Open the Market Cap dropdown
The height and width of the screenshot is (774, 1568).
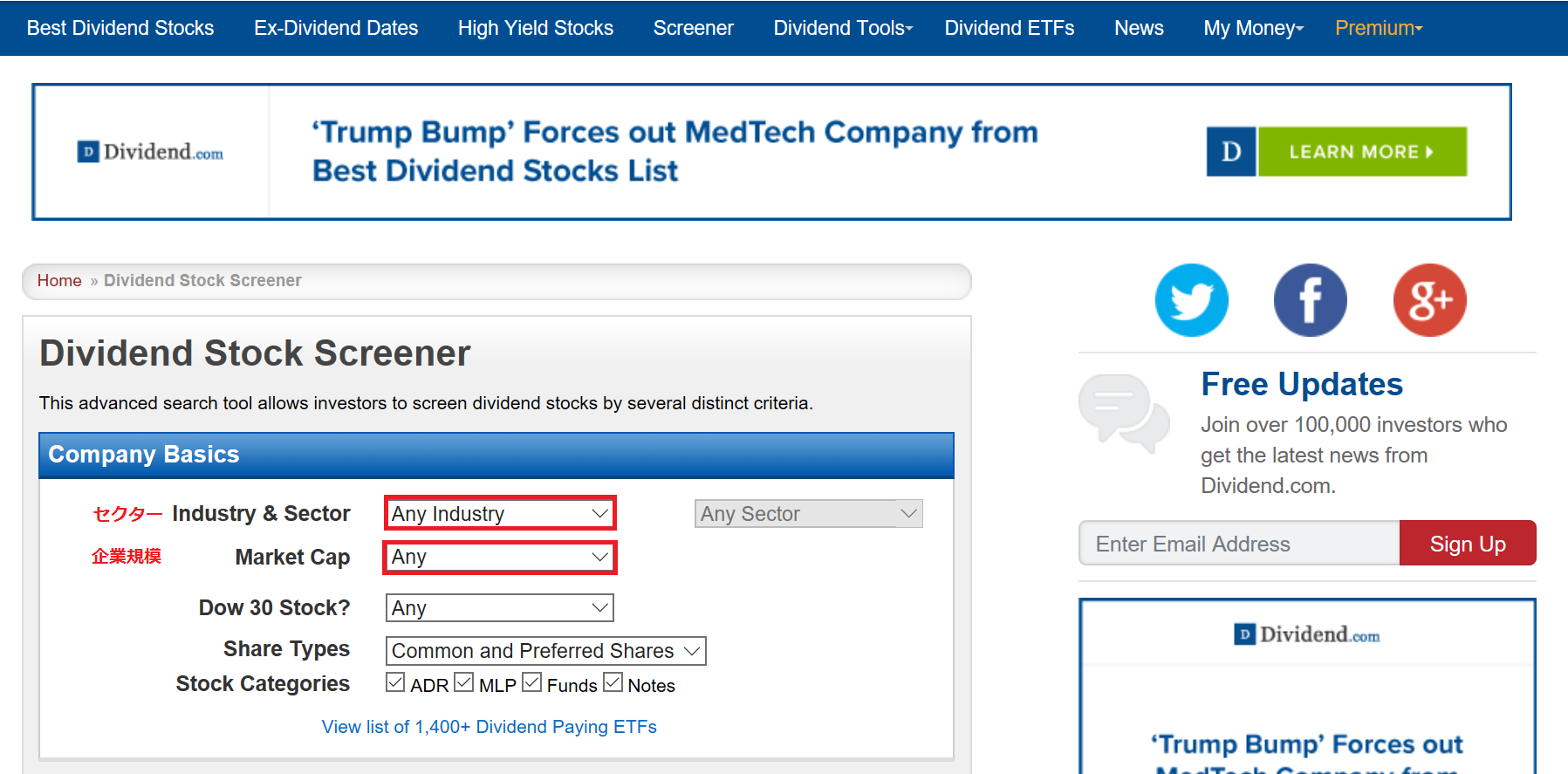tap(500, 557)
